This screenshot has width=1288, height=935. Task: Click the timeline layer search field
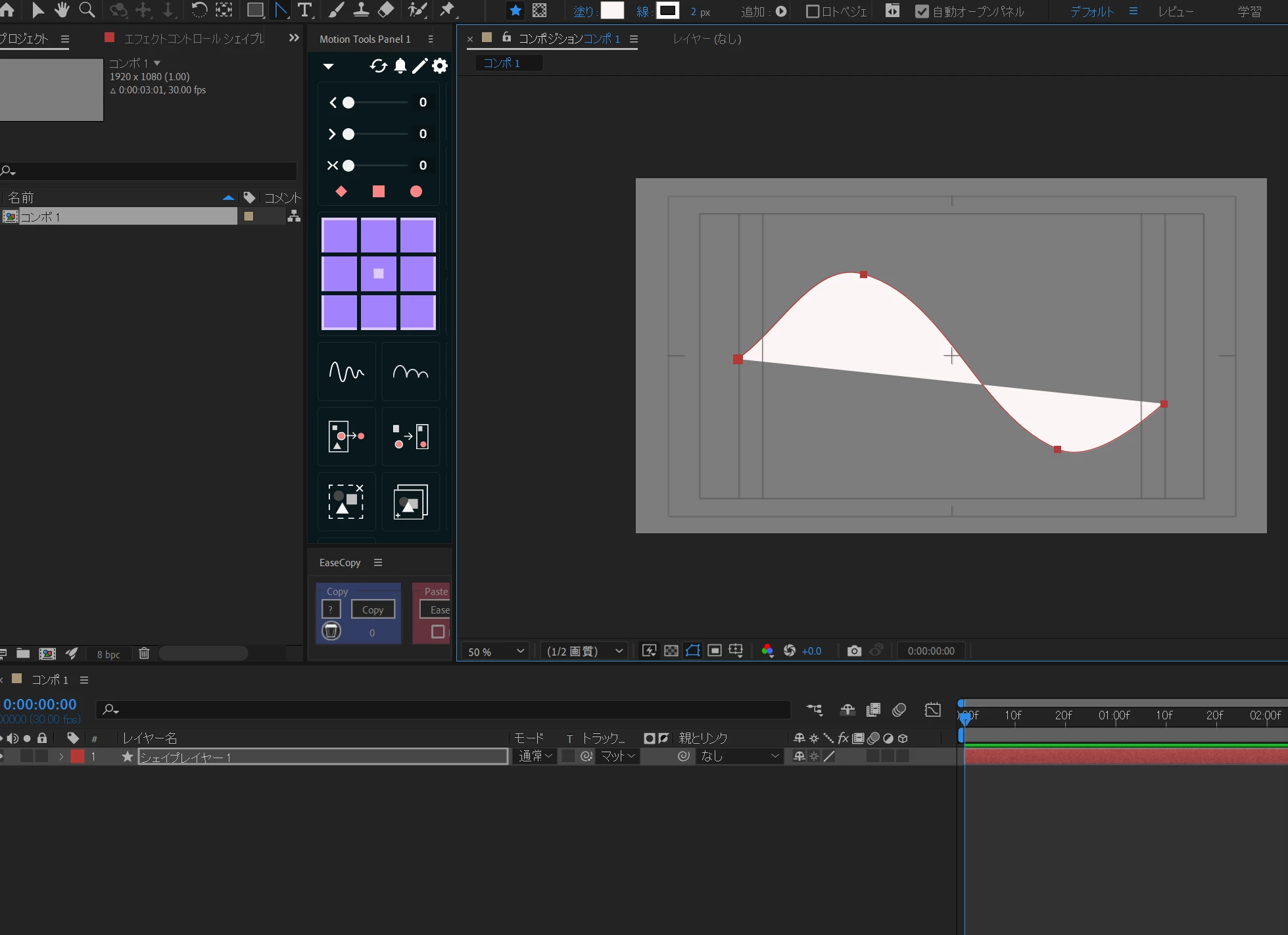click(447, 709)
